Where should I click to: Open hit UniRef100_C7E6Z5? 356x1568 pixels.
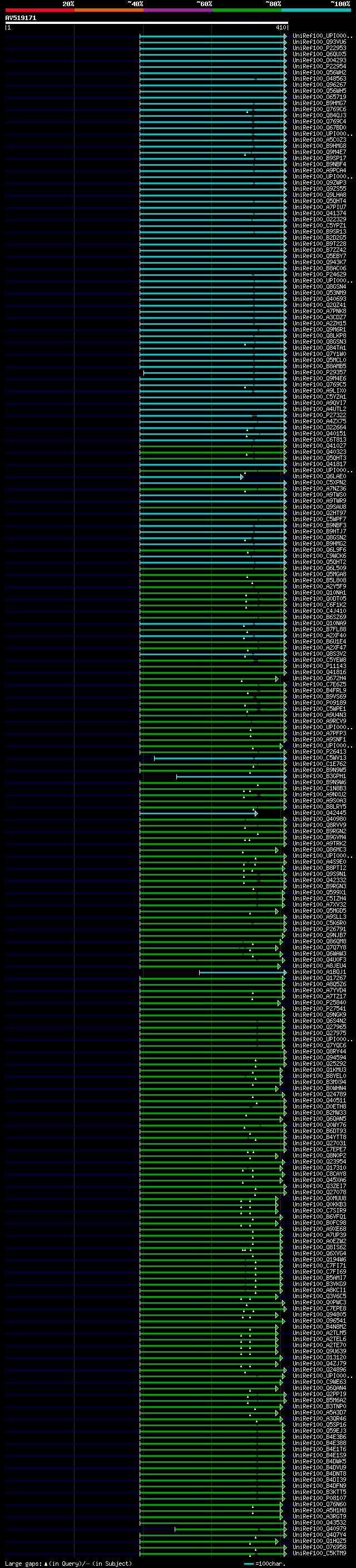tap(319, 684)
